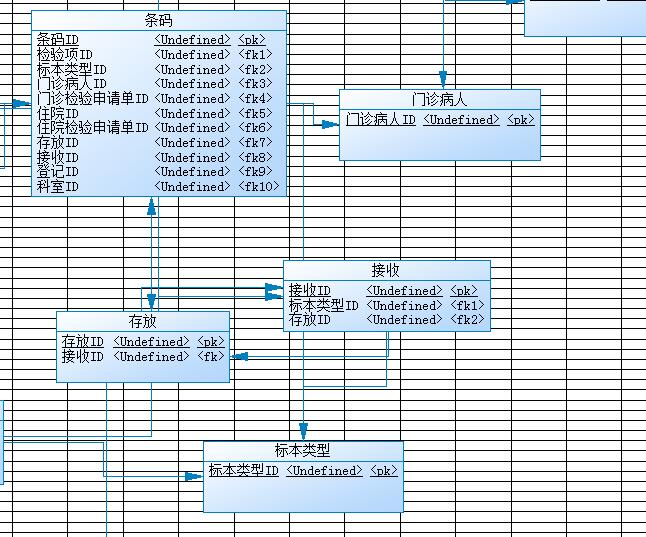646x537 pixels.
Task: Select the <fk6> key marker
Action: point(255,128)
